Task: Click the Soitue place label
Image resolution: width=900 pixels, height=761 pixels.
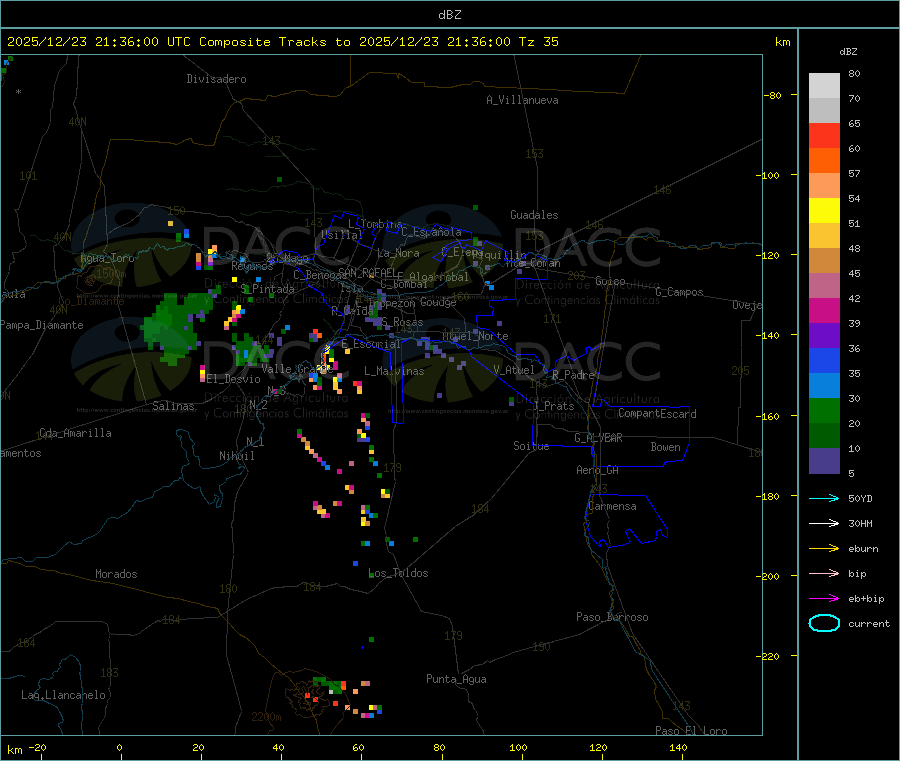Action: click(x=531, y=446)
